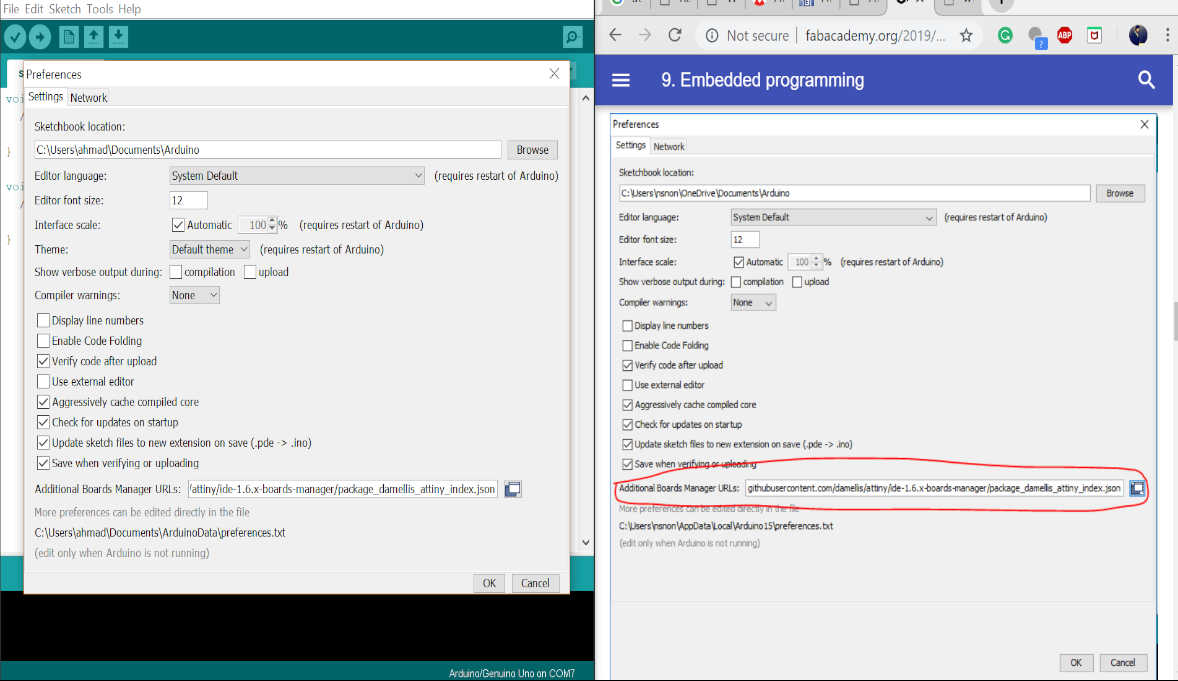The width and height of the screenshot is (1178, 681).
Task: Bookmark this page with the star icon
Action: tap(966, 35)
